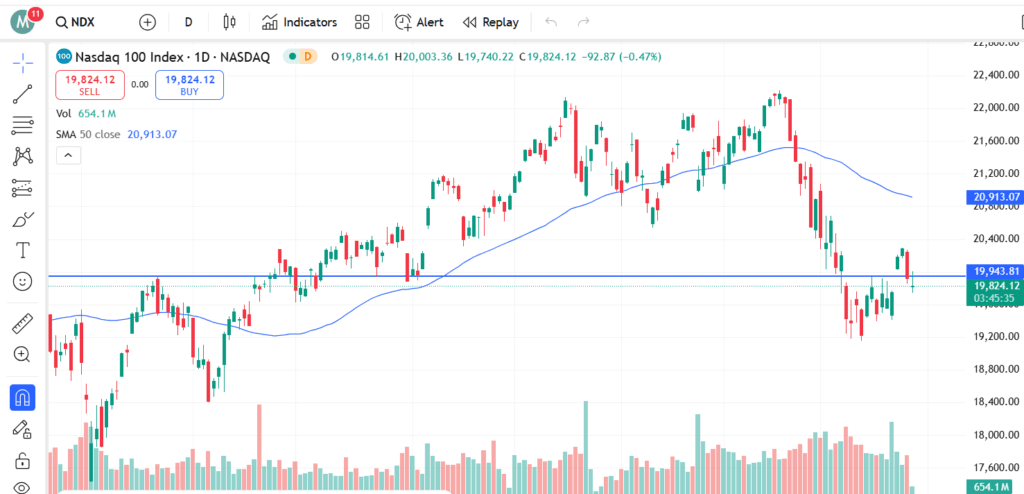Toggle magnet mode snapping
The image size is (1024, 494).
coord(23,397)
